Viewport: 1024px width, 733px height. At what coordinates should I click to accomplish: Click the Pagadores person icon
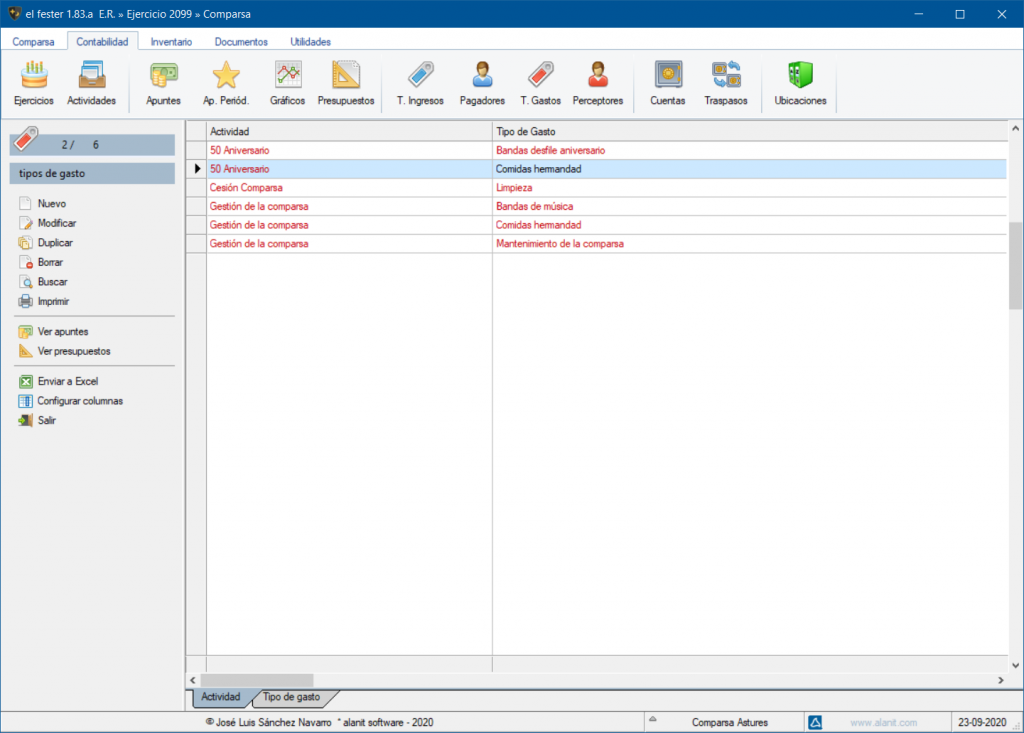[x=482, y=76]
